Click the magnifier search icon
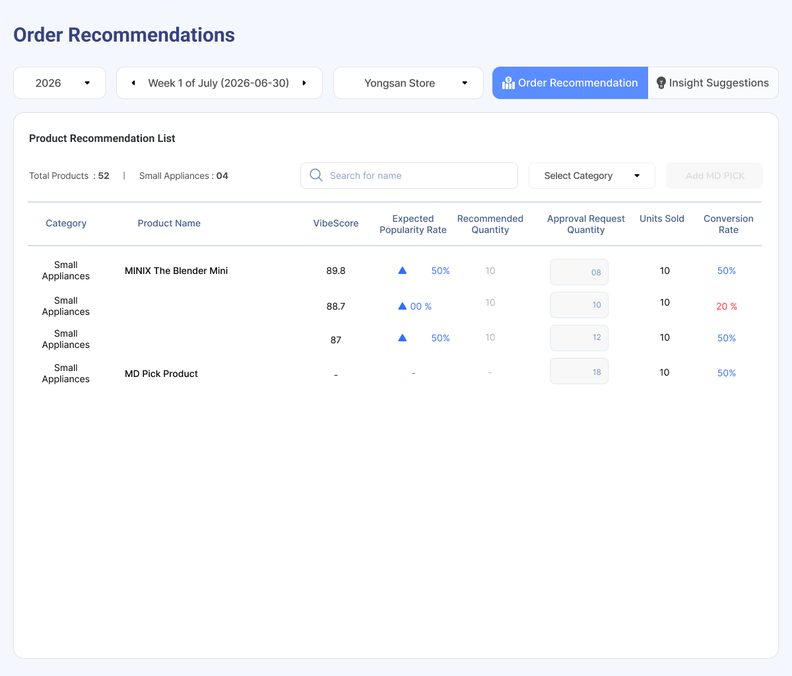Viewport: 792px width, 676px height. (x=316, y=175)
